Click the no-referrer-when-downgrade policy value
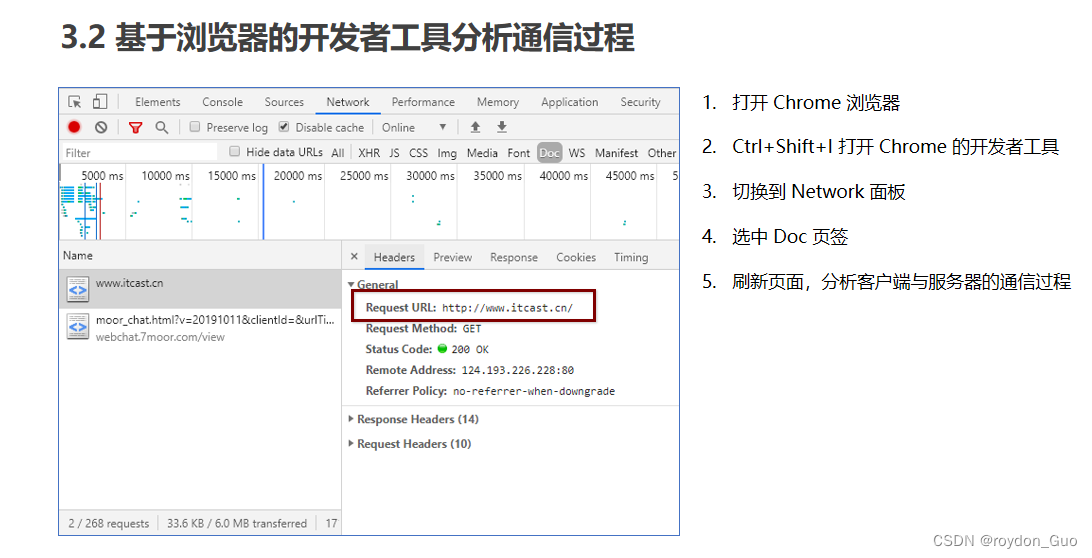1092x558 pixels. pyautogui.click(x=534, y=391)
